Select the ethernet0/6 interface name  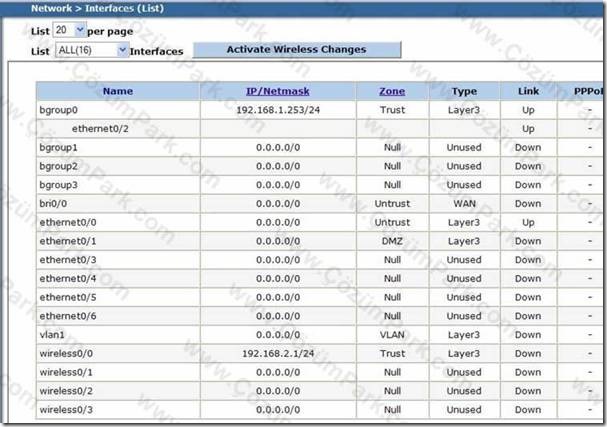(68, 316)
